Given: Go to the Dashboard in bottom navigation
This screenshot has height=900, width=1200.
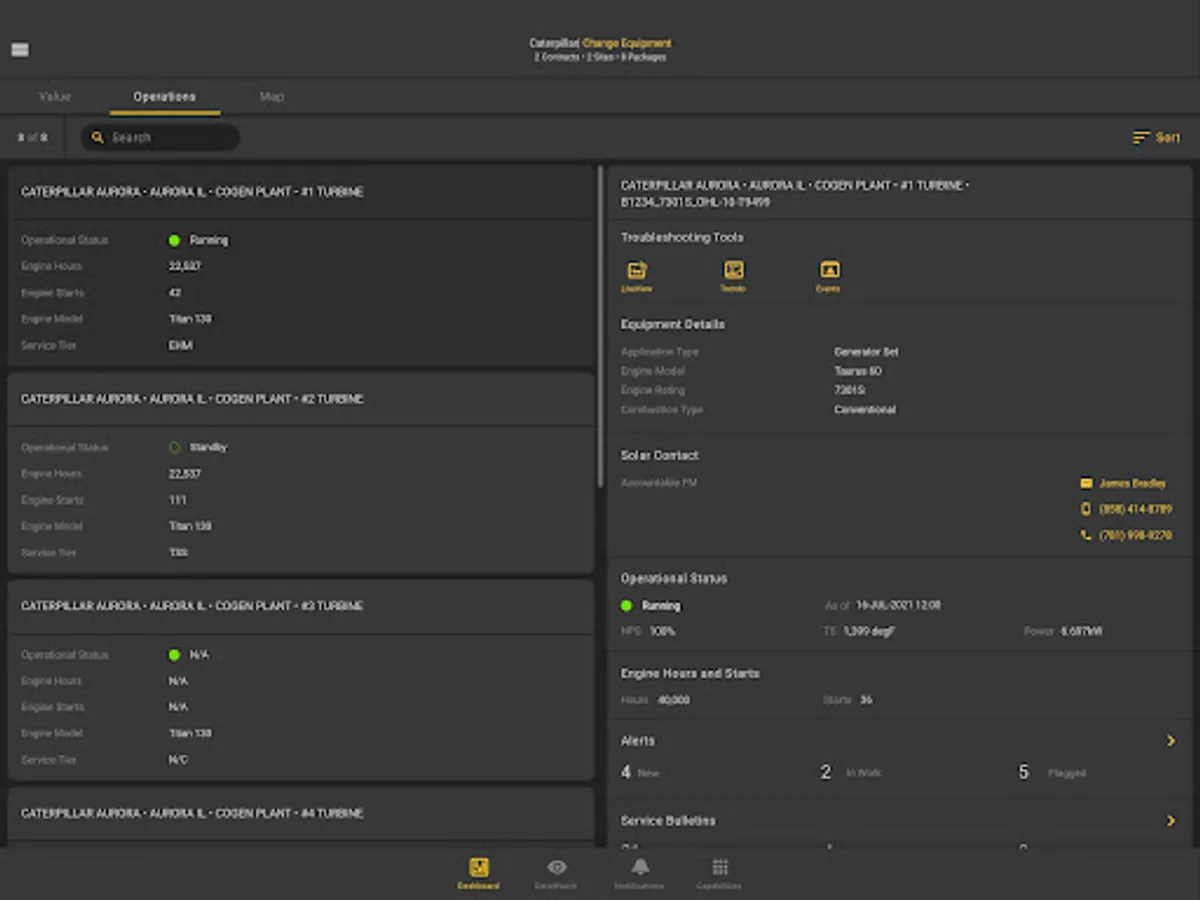Looking at the screenshot, I should pyautogui.click(x=479, y=872).
